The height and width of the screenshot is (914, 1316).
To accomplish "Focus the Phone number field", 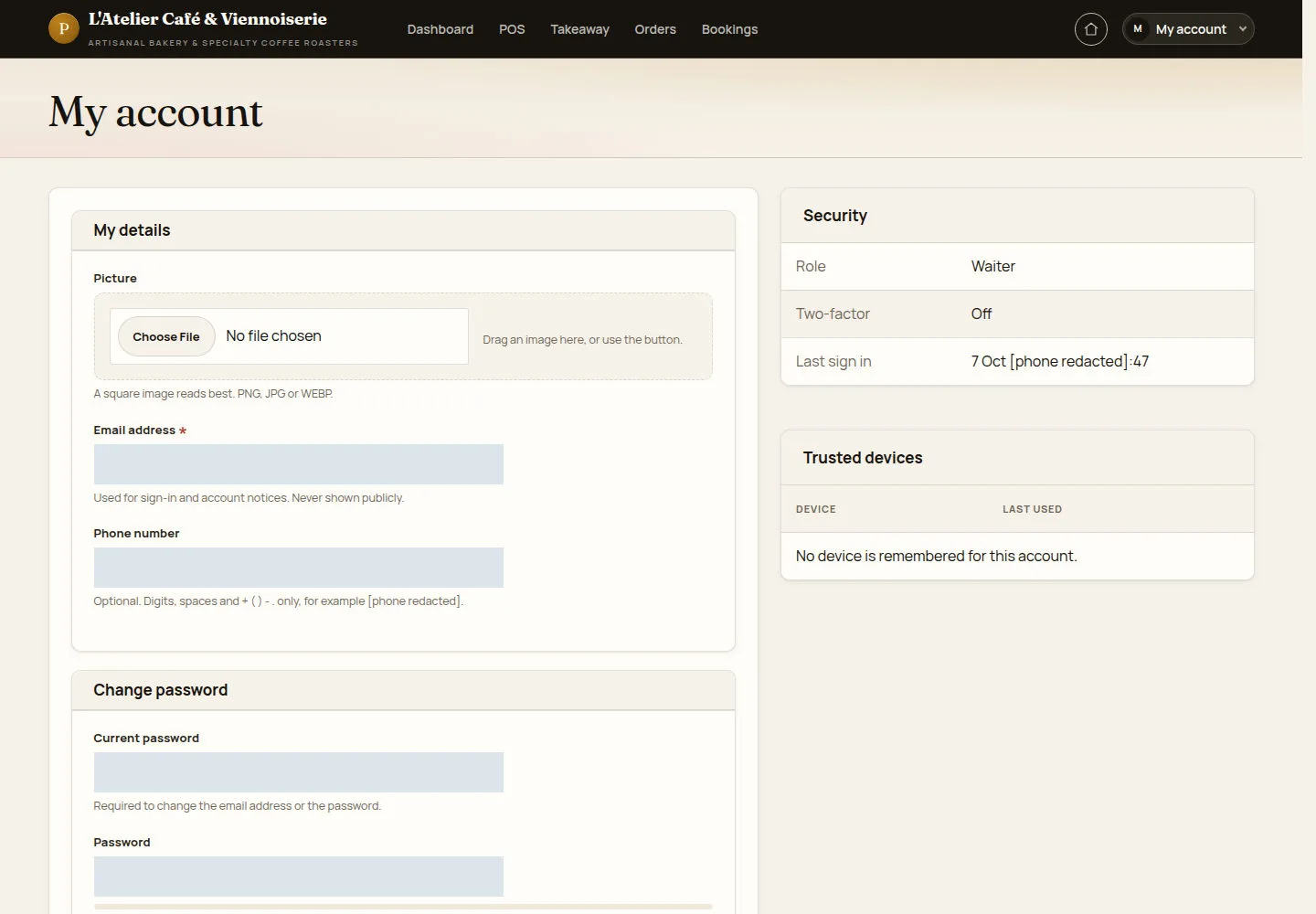I will click(298, 568).
